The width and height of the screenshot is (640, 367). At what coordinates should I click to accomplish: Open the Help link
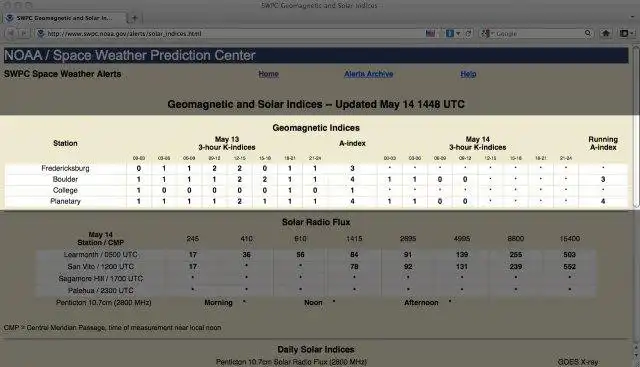coord(468,74)
